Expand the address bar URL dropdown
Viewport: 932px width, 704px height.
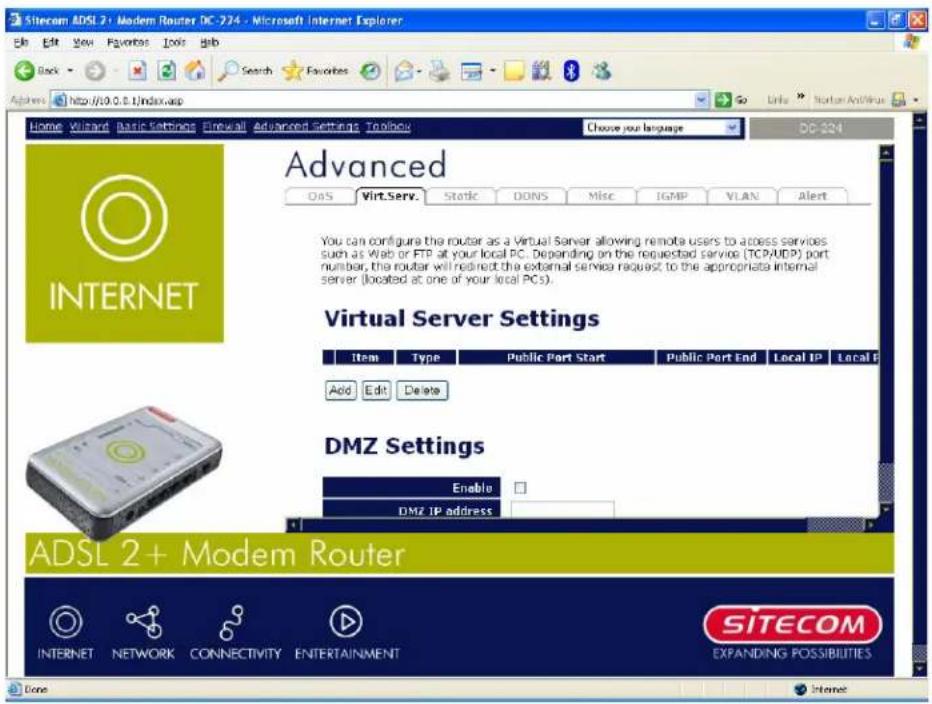702,100
